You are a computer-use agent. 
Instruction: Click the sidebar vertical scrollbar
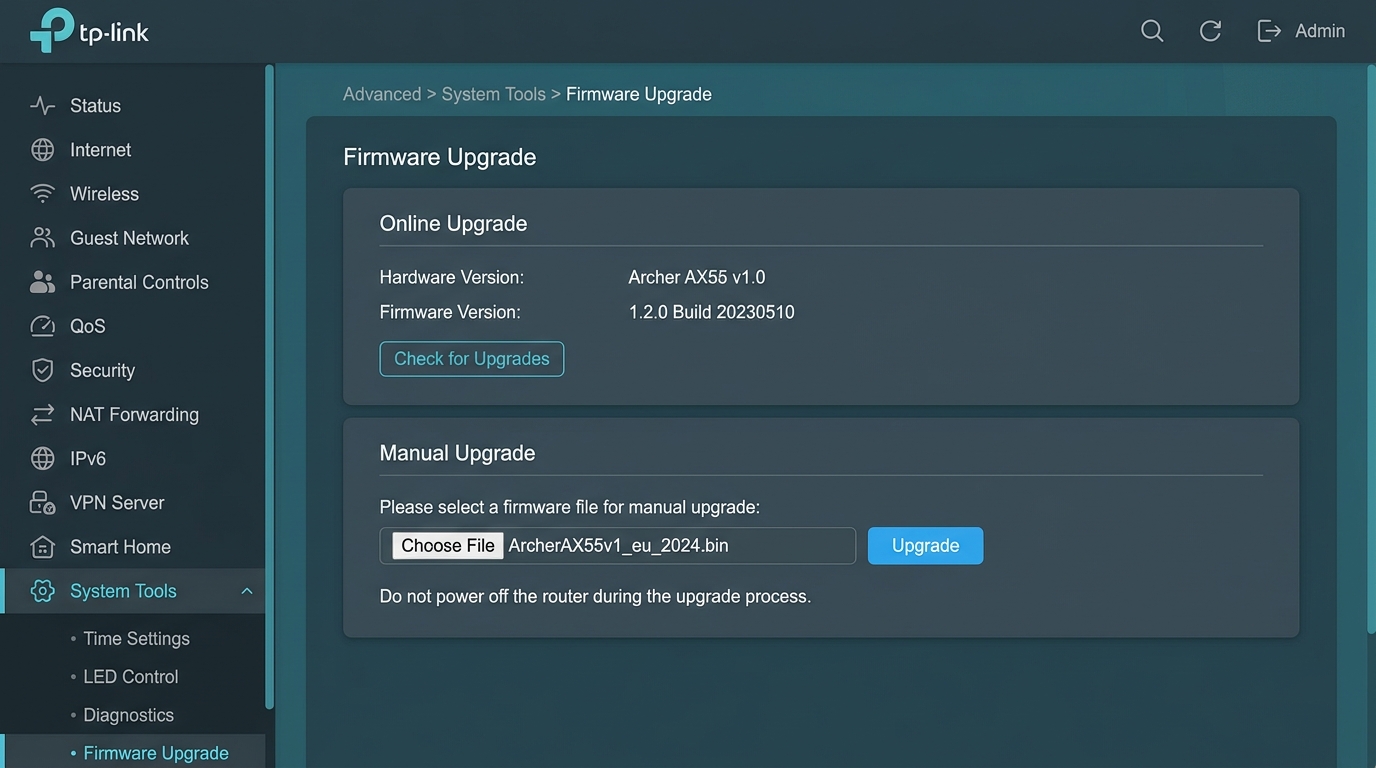click(x=269, y=386)
